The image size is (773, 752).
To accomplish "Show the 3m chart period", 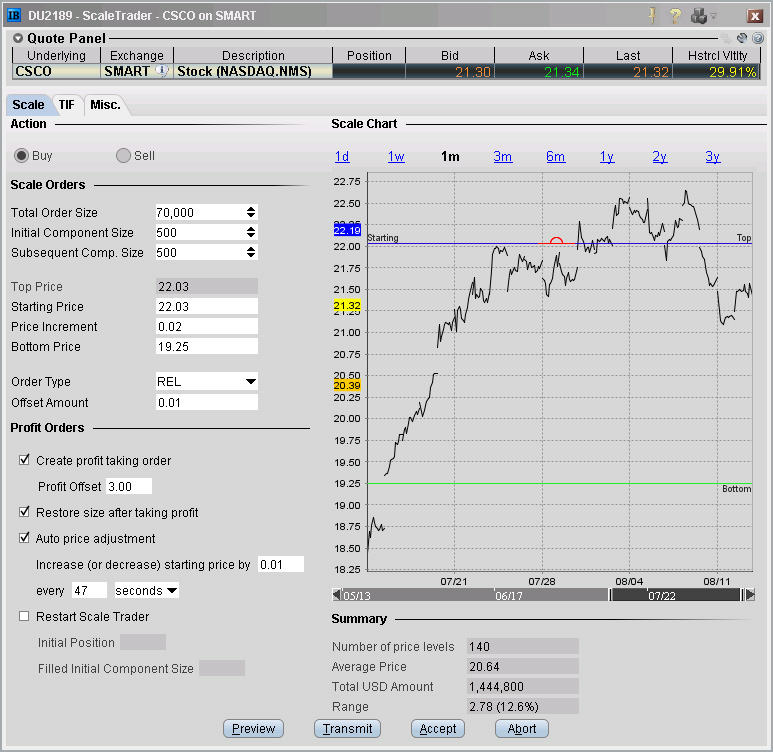I will [x=502, y=156].
